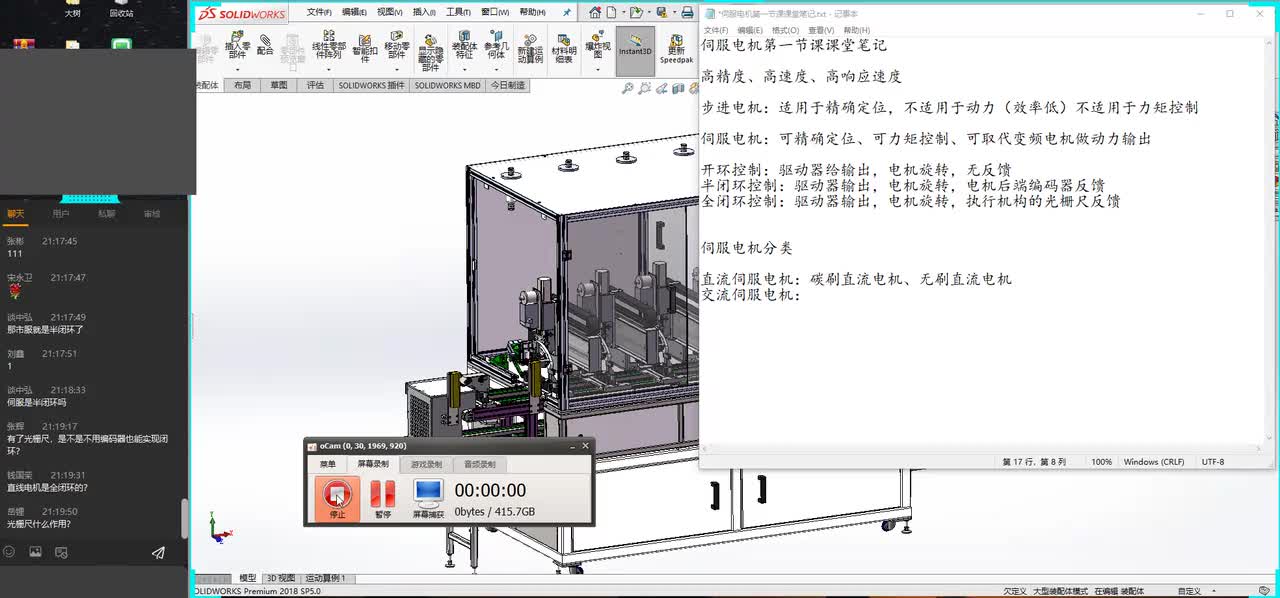Open the SolidWorks 窗口(W) menu
The width and height of the screenshot is (1280, 598).
pyautogui.click(x=494, y=13)
